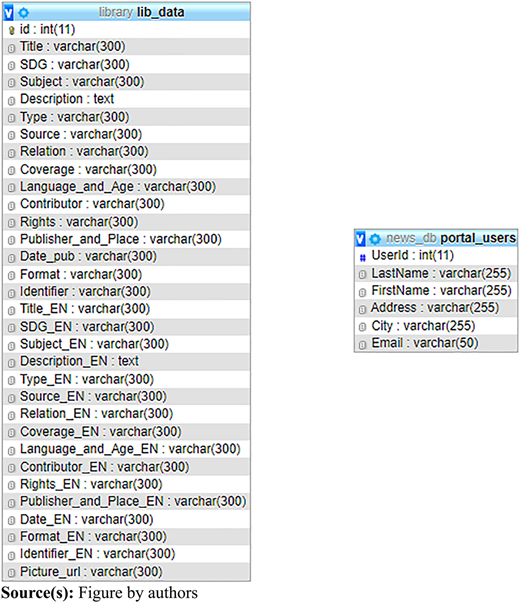520x603 pixels.
Task: Select the FirstName : varchar(255) column
Action: point(436,290)
